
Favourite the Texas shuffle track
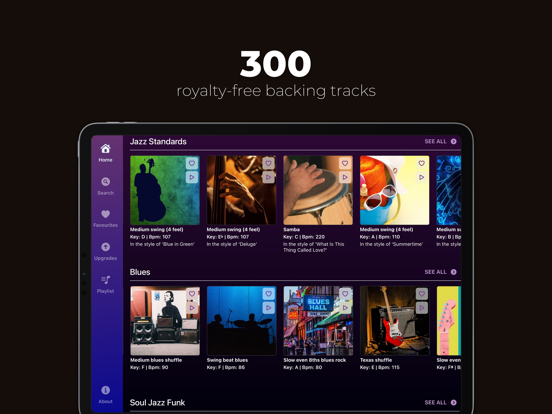(421, 294)
